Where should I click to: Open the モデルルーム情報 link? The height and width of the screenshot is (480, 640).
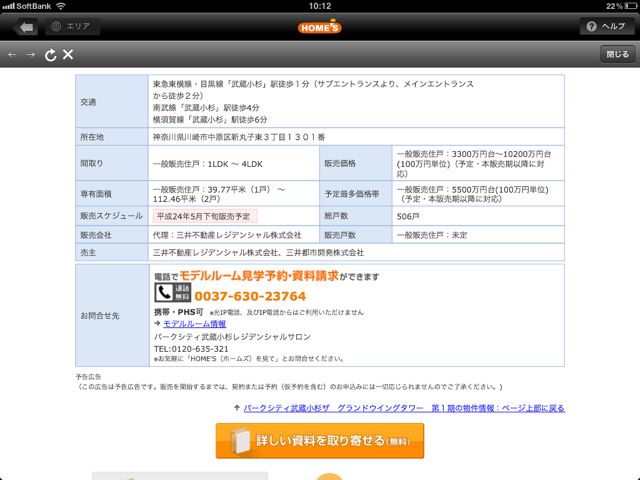click(x=194, y=324)
